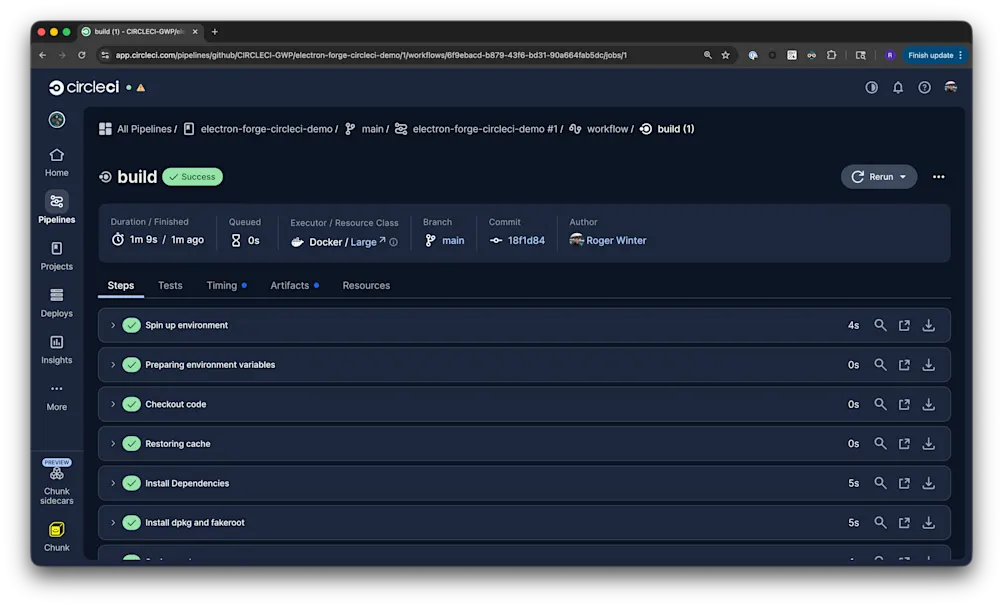Image resolution: width=1003 pixels, height=607 pixels.
Task: Show resource class info tooltip icon
Action: point(393,242)
